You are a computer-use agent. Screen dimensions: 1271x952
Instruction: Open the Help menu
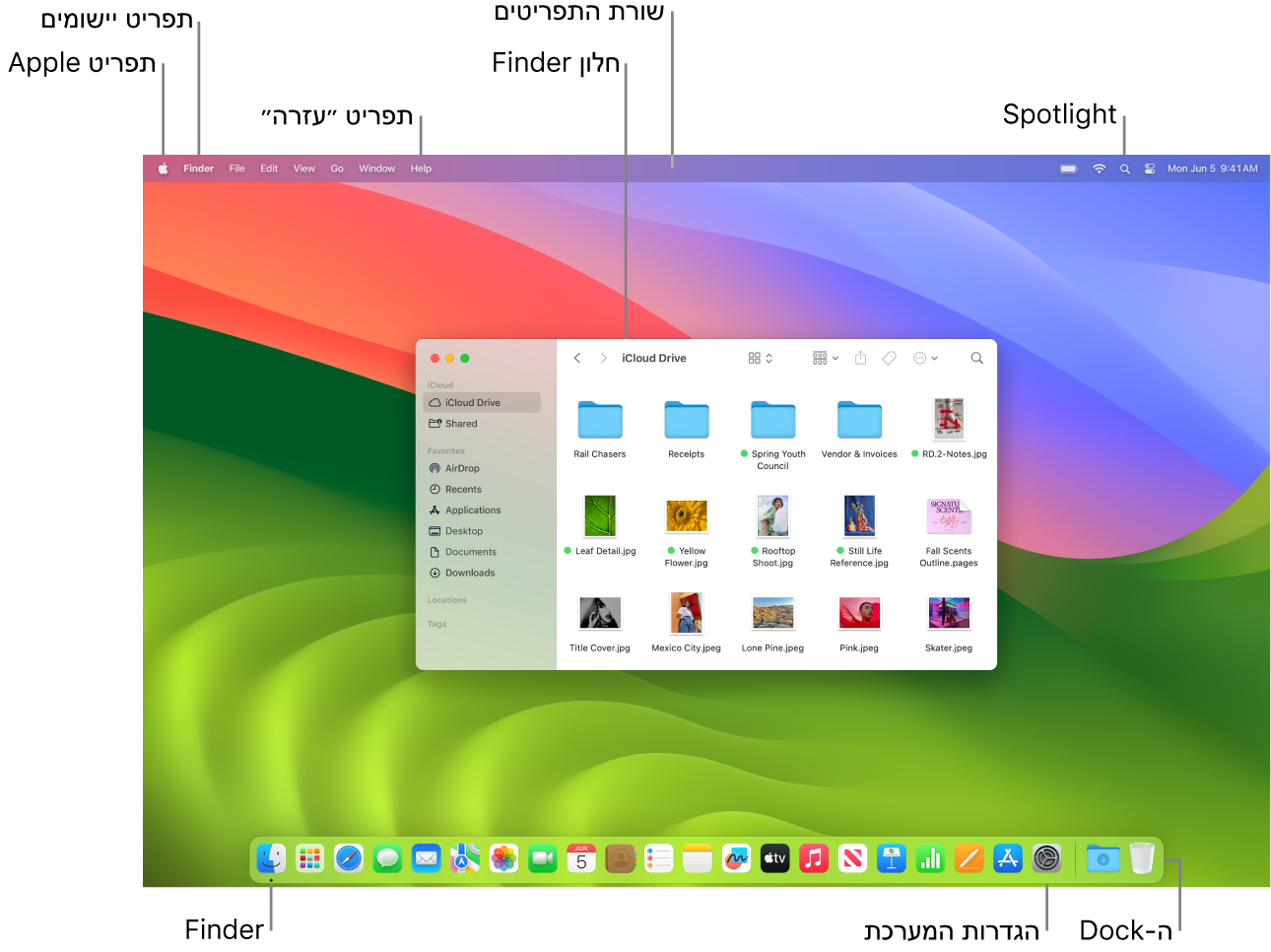pyautogui.click(x=421, y=169)
